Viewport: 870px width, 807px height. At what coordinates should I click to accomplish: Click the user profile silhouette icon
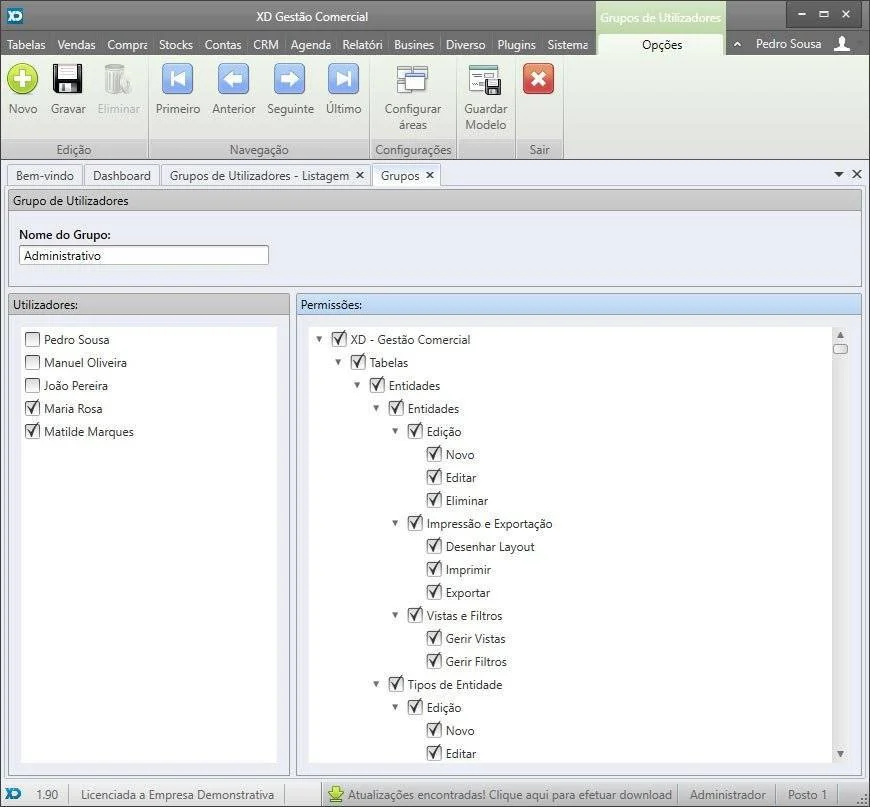point(842,43)
